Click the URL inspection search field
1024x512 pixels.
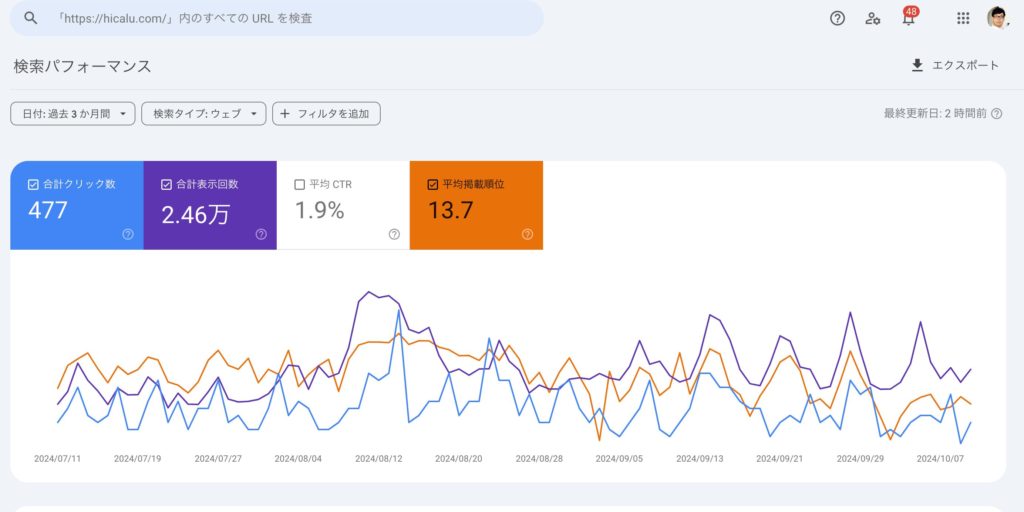click(x=290, y=18)
